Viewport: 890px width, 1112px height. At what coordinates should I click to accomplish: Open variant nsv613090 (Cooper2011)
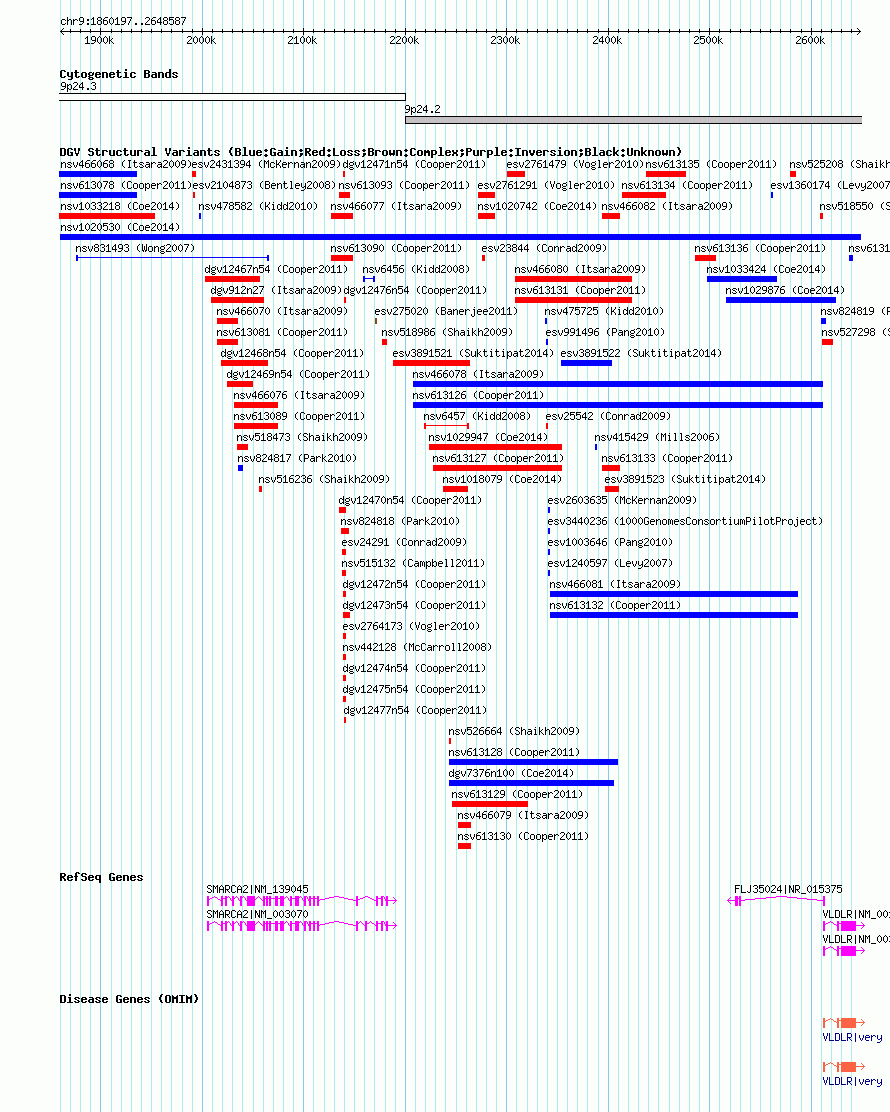(396, 248)
